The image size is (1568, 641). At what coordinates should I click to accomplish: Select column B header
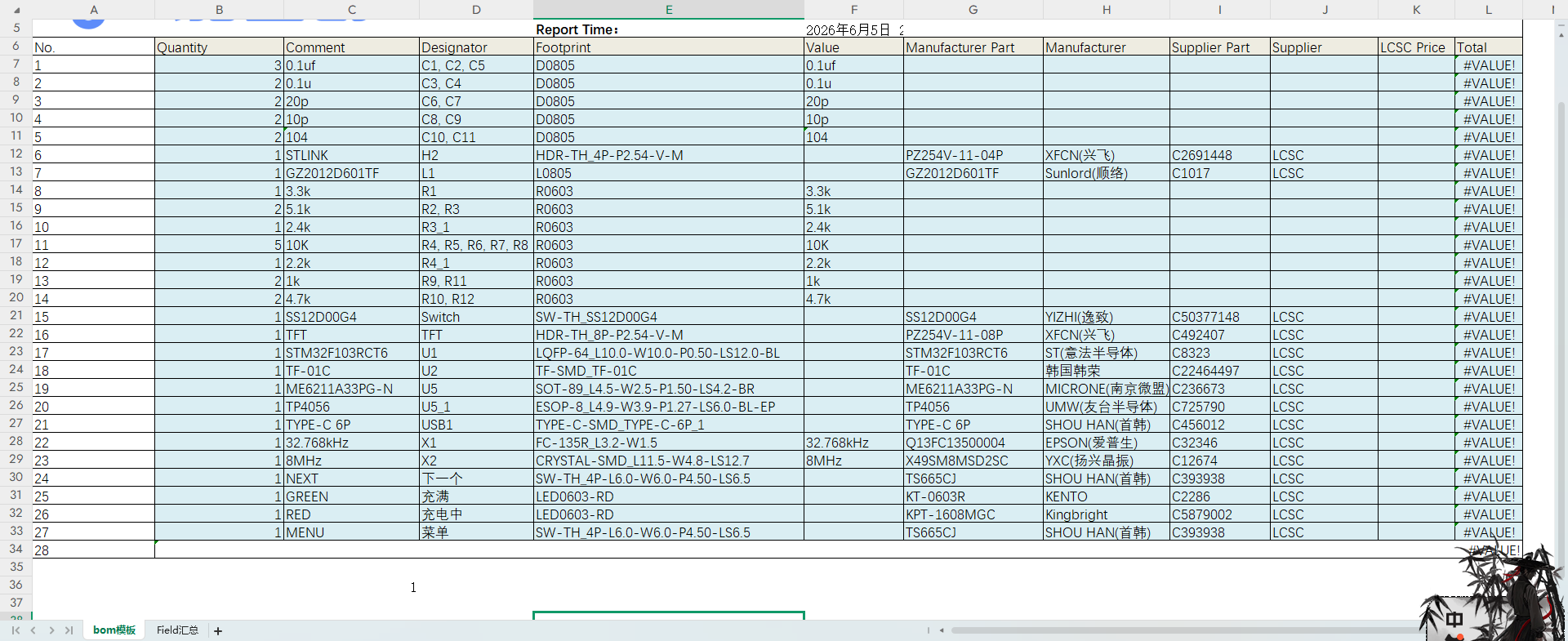(x=220, y=10)
